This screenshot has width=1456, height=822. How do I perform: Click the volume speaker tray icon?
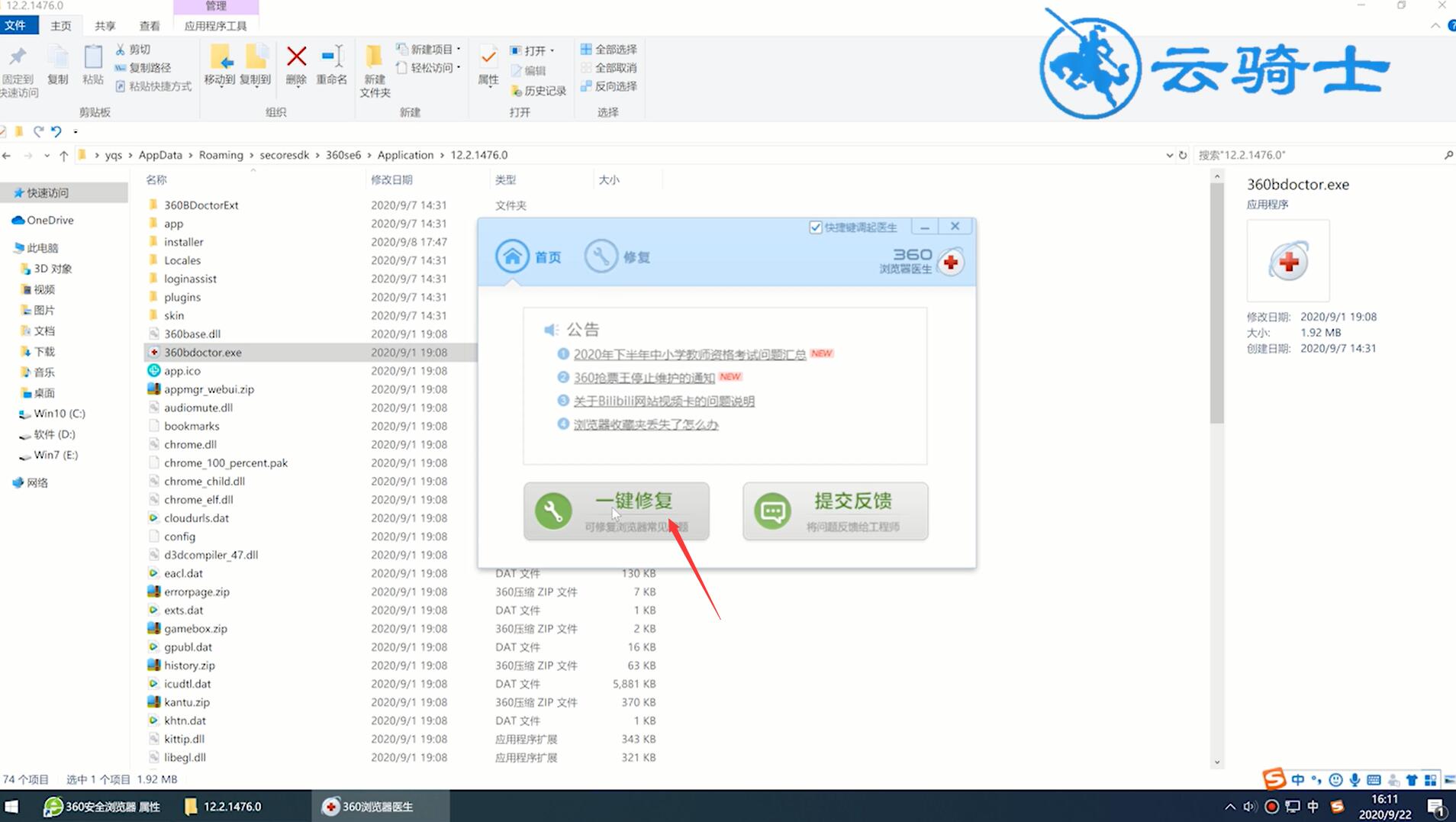(1250, 807)
